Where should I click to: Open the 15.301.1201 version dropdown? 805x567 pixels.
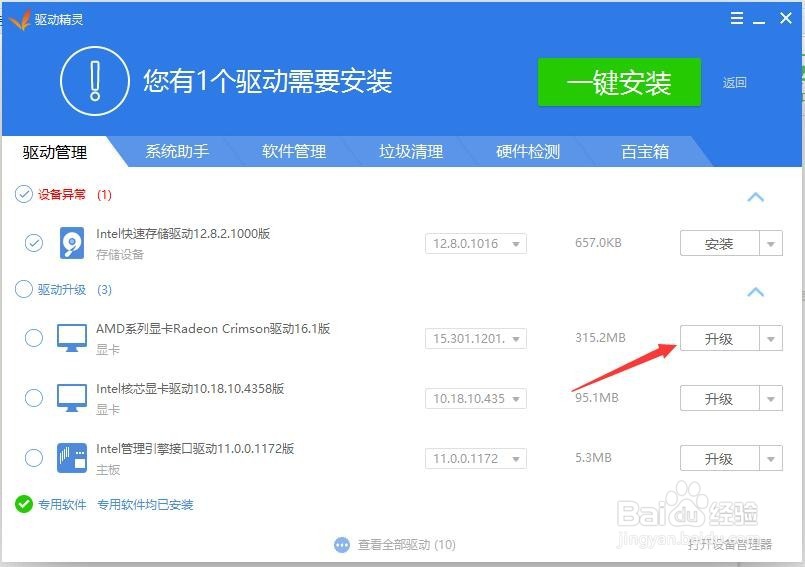tap(476, 338)
